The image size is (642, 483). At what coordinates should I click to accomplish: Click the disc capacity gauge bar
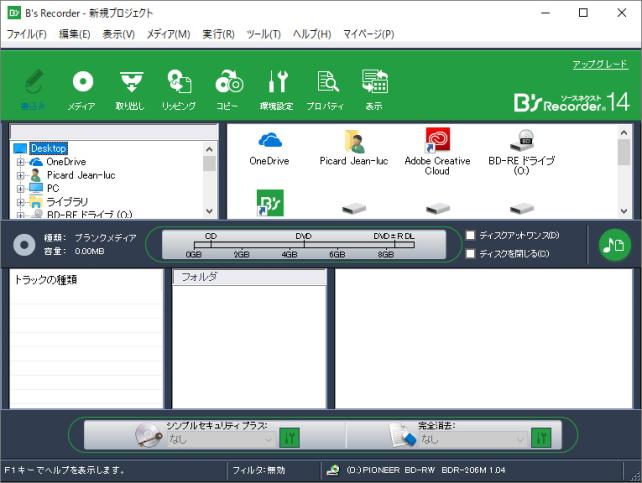pyautogui.click(x=304, y=245)
